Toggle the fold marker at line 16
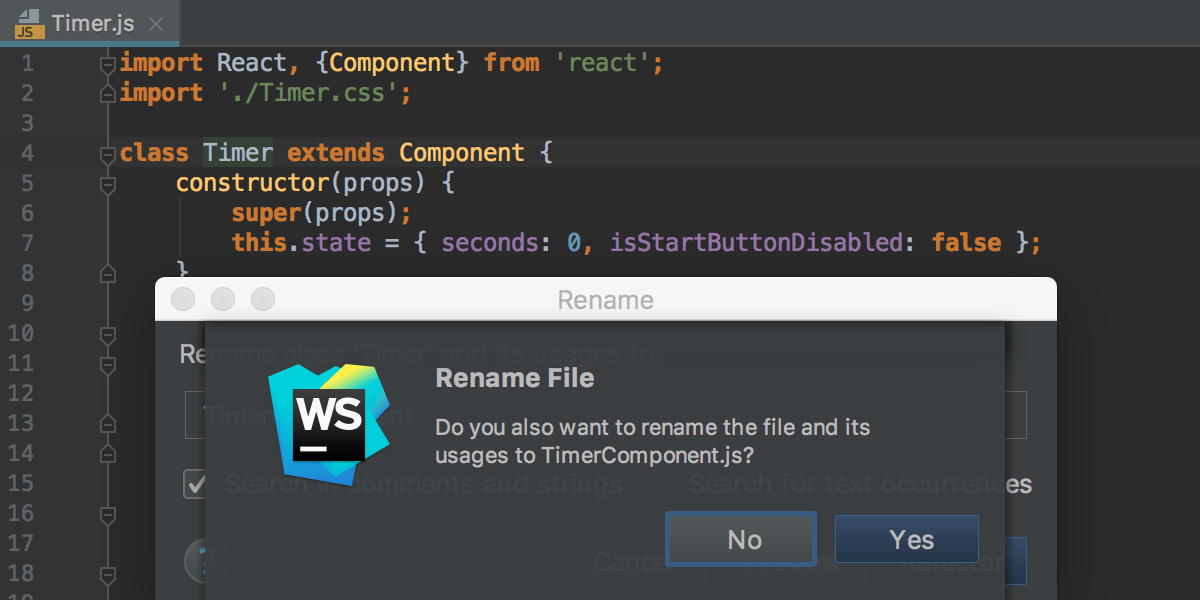This screenshot has height=600, width=1200. (x=107, y=515)
